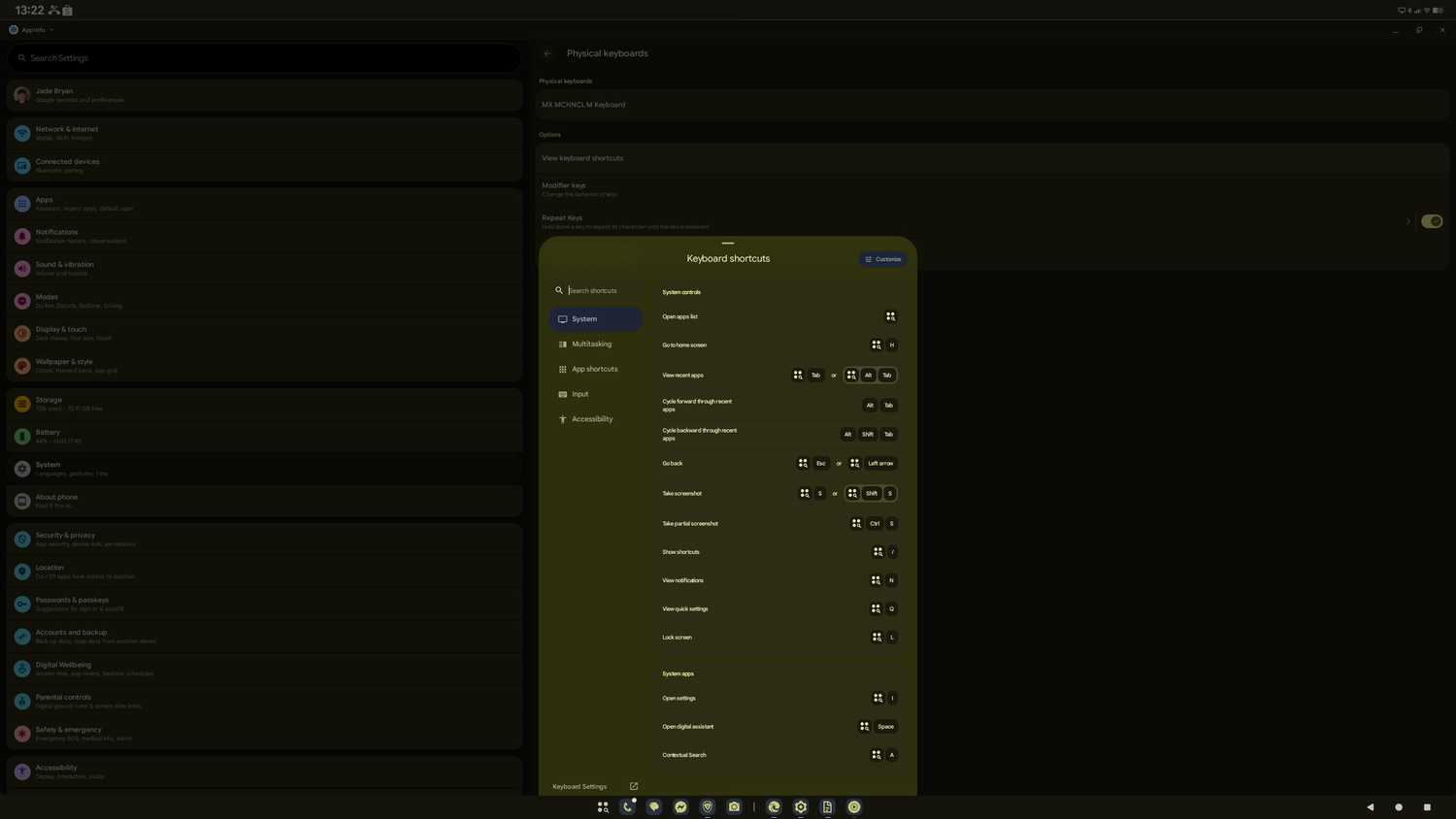1456x819 pixels.
Task: Open Keyboard Settings external link icon
Action: click(634, 787)
